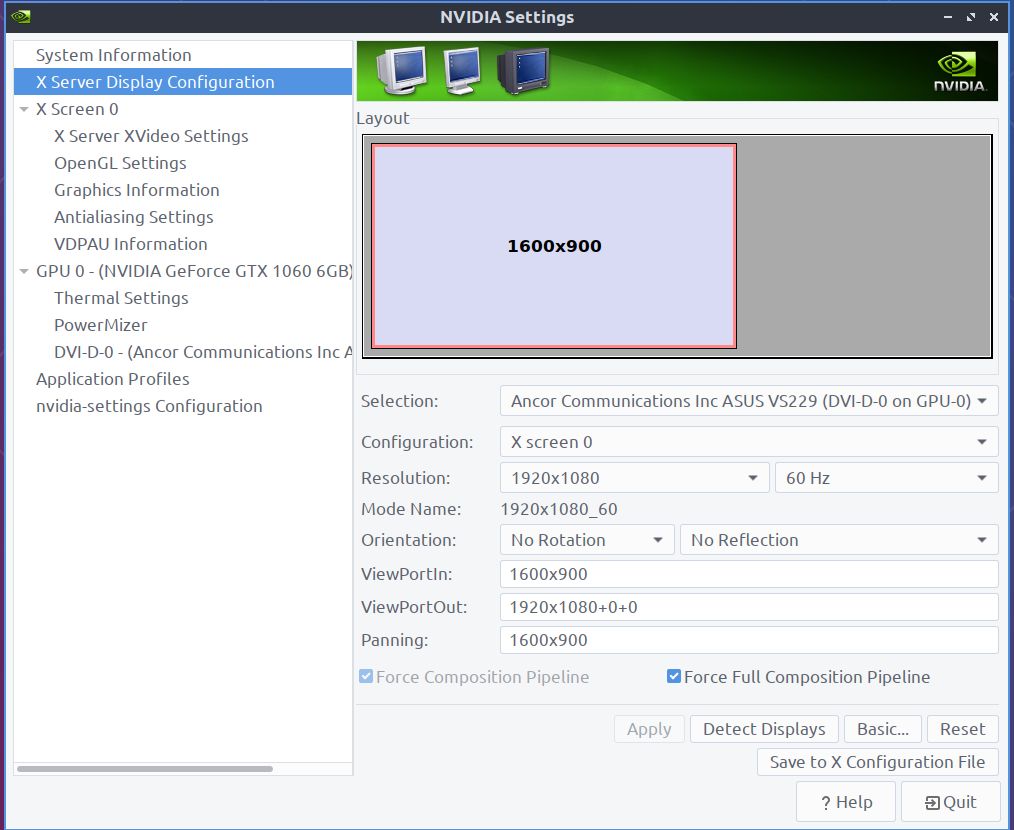Click the ViewPortIn input field
Screen dimensions: 1014x830
click(x=748, y=574)
